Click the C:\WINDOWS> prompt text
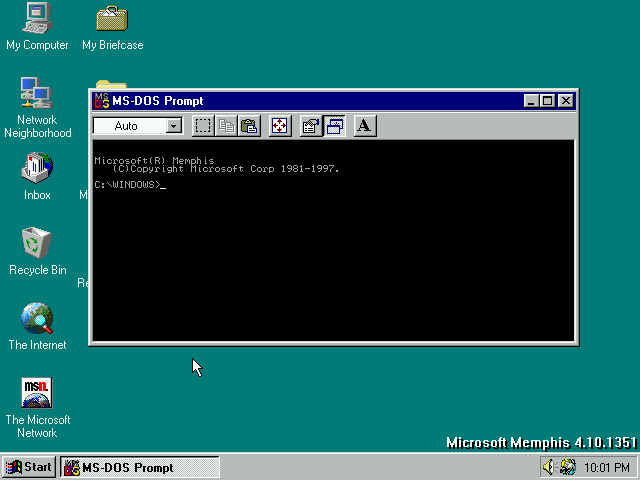Screen dimensions: 640x480 [127, 185]
